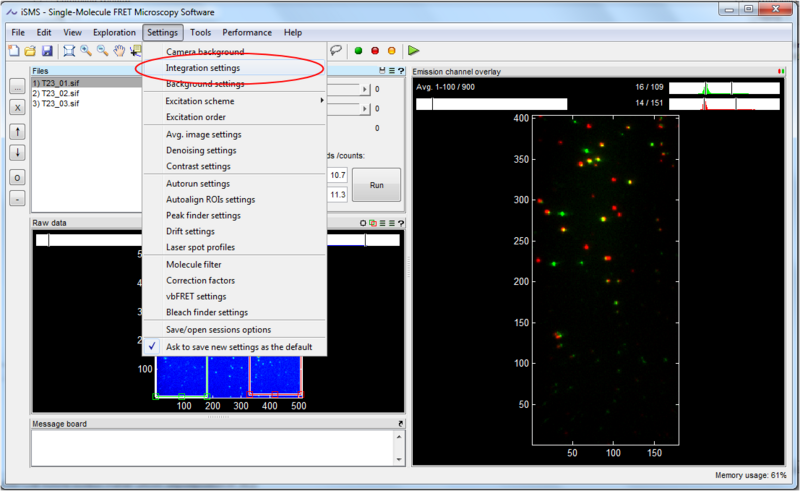Image resolution: width=800 pixels, height=491 pixels.
Task: Select the pan hand tool
Action: click(x=120, y=50)
